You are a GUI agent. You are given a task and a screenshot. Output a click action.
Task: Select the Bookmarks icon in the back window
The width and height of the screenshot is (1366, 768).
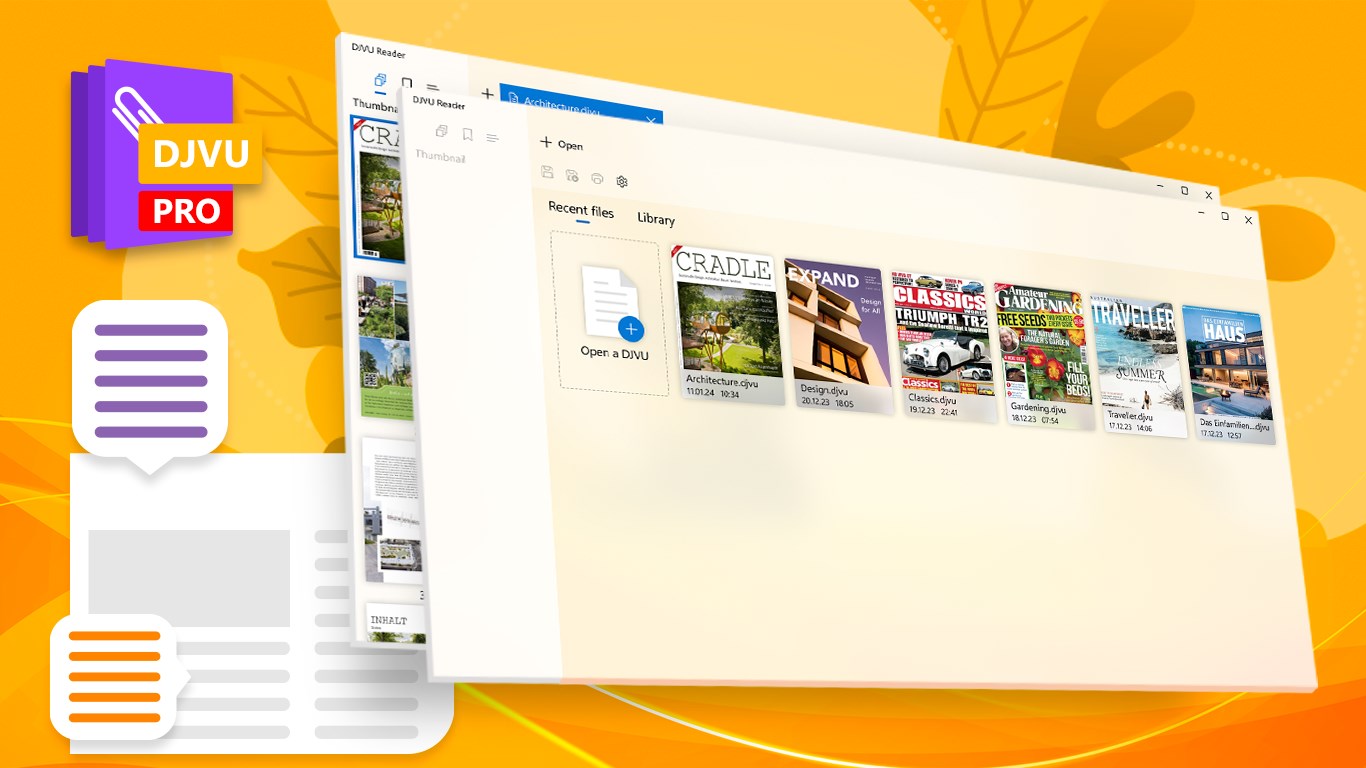pyautogui.click(x=406, y=83)
